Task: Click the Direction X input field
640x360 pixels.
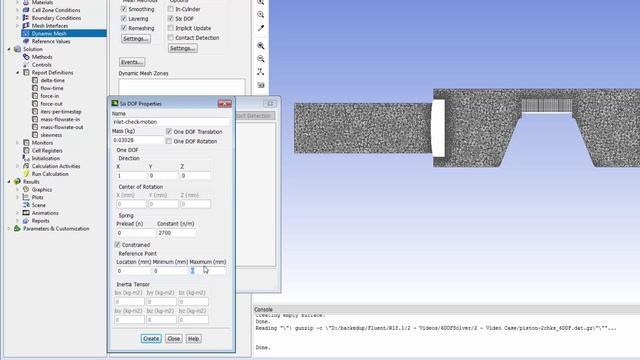Action: point(131,176)
